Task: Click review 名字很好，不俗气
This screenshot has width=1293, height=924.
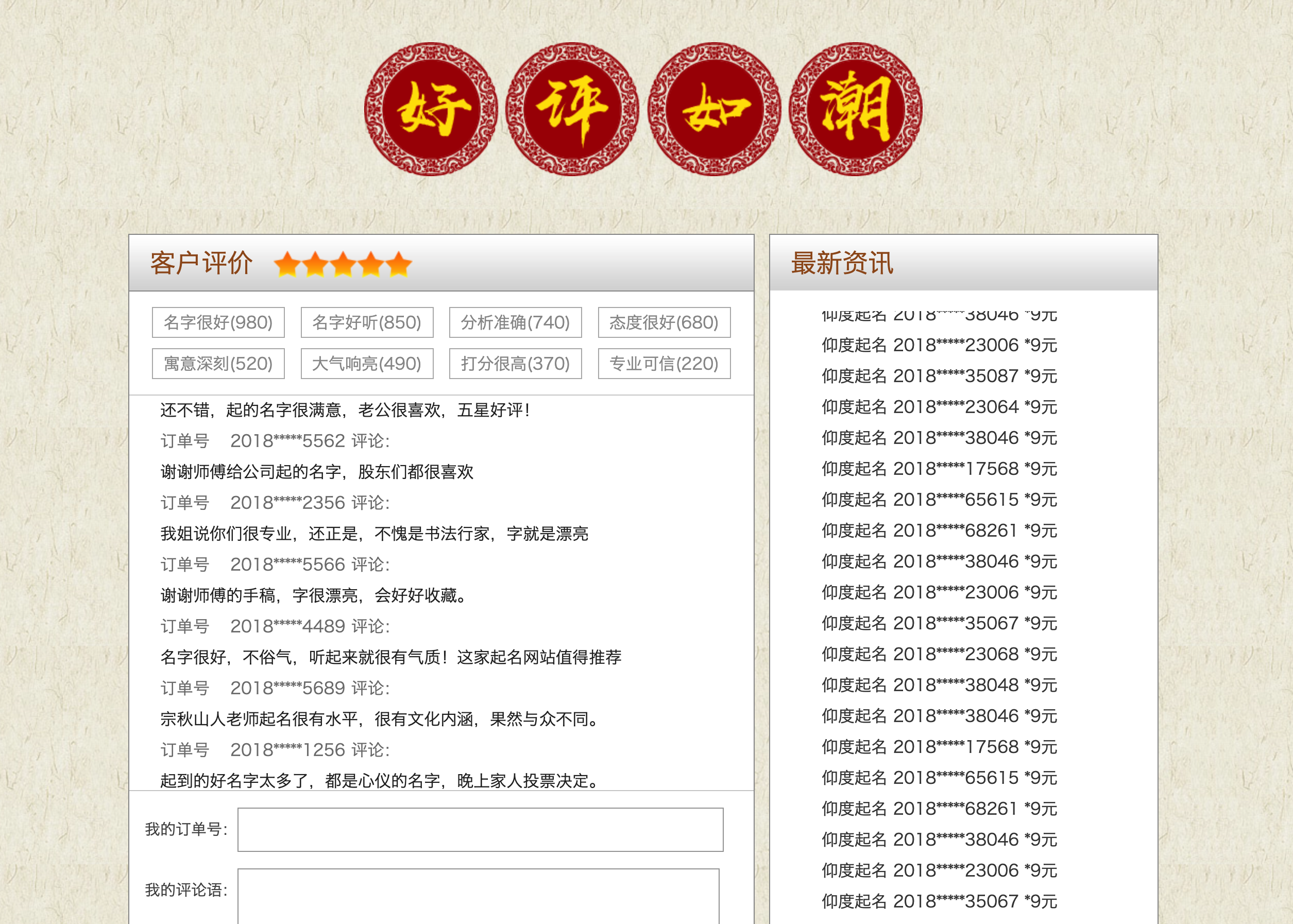Action: 391,657
